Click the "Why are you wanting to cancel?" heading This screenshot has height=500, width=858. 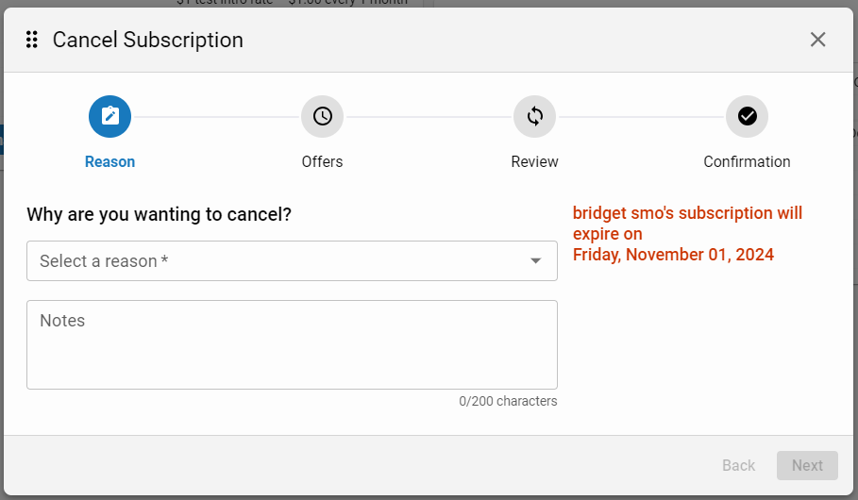(159, 214)
